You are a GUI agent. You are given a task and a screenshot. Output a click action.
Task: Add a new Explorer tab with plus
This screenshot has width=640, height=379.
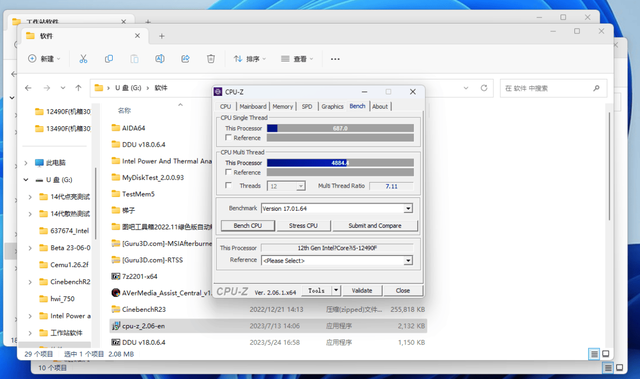coord(162,36)
